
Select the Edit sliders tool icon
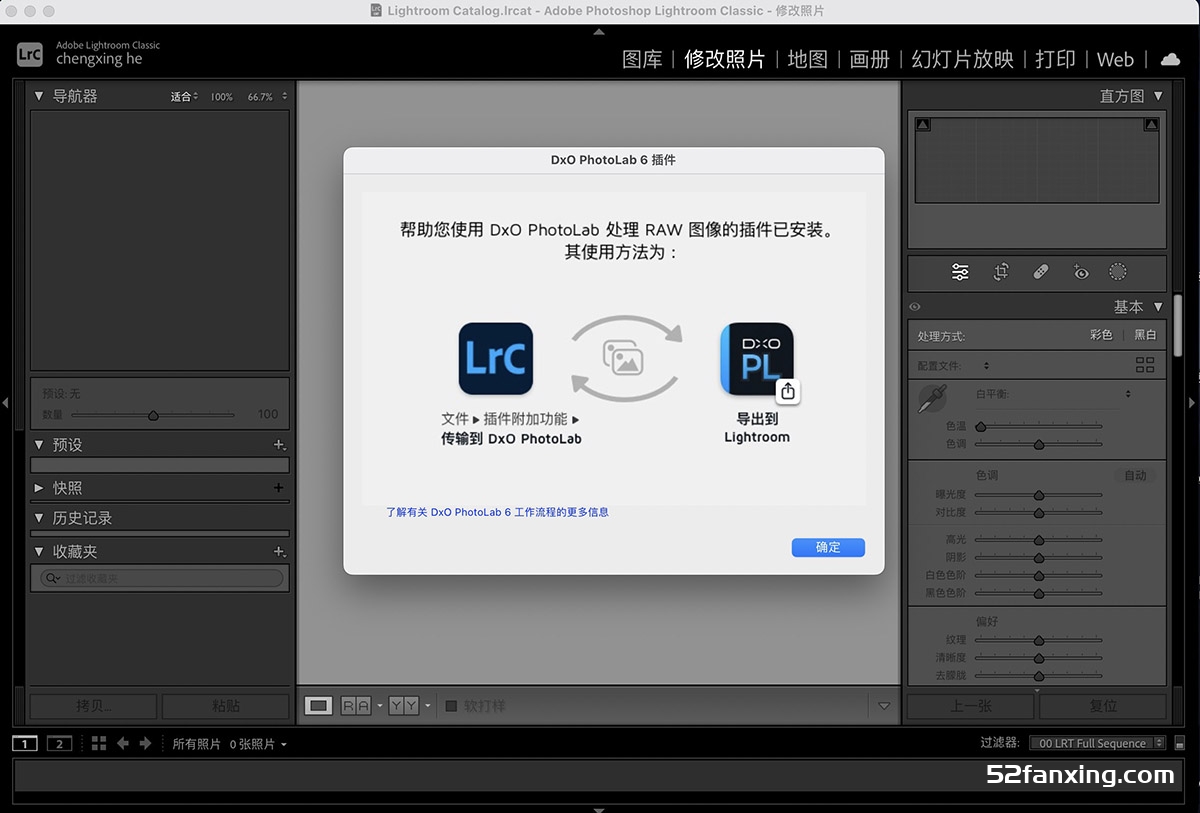click(960, 272)
